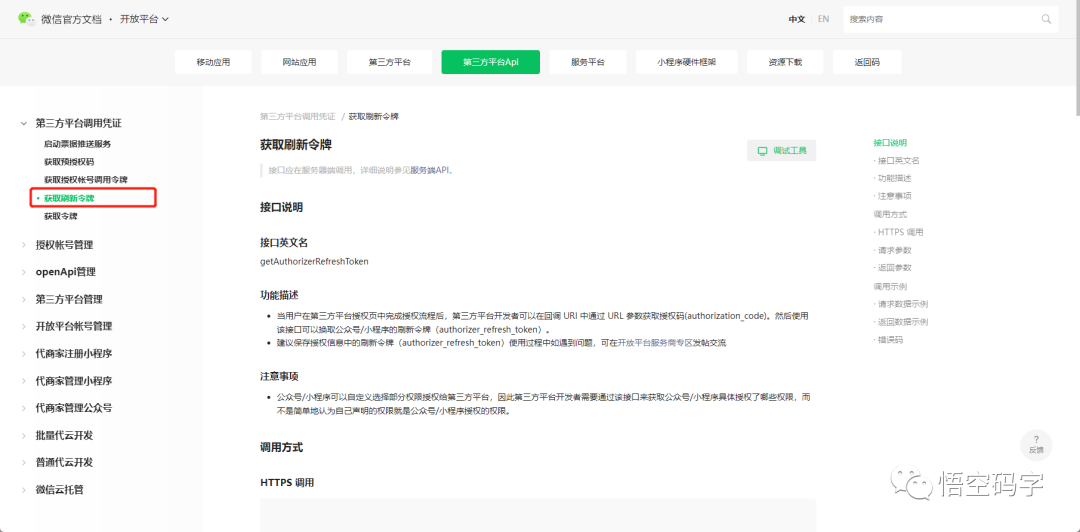Switch to the 网站应用 tab

point(300,62)
